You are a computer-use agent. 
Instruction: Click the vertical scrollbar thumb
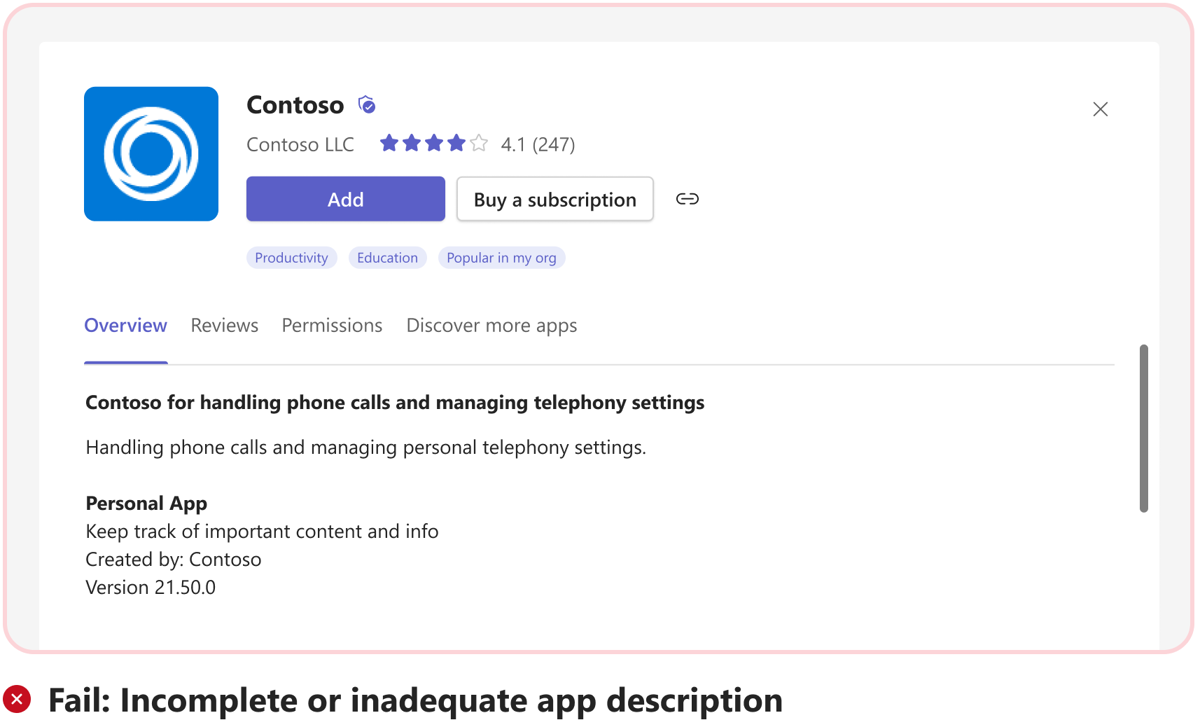coord(1144,428)
